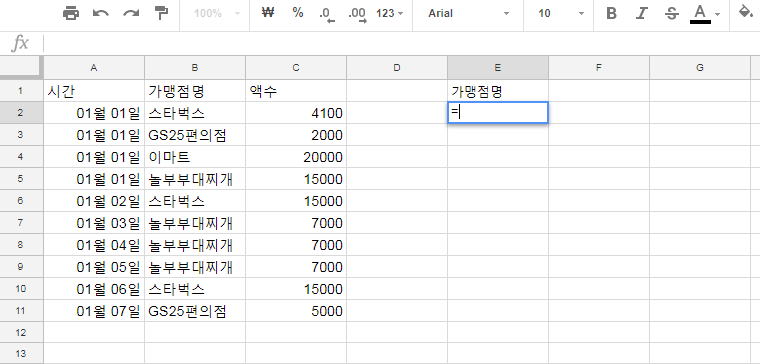
Task: Select cell B10 스타벅스
Action: [x=195, y=289]
